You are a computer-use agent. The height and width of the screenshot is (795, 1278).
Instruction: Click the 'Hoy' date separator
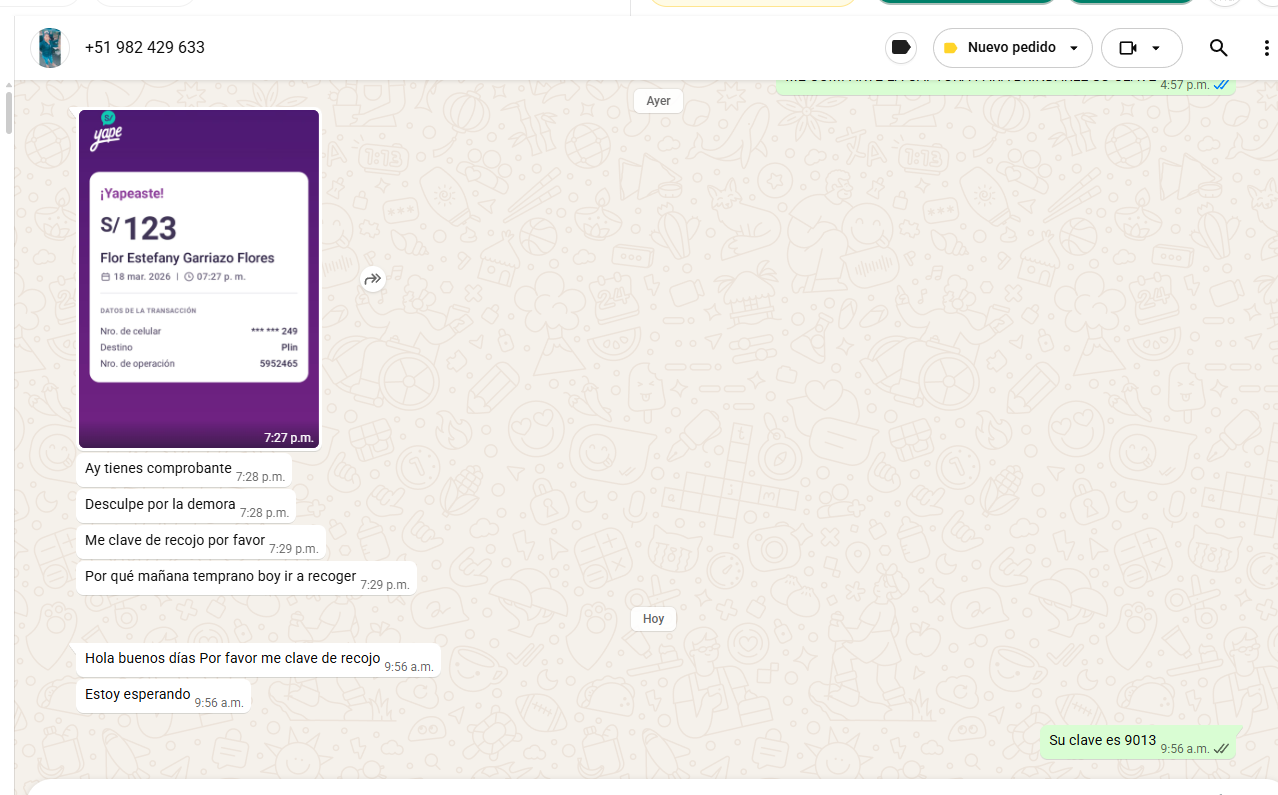[x=653, y=619]
